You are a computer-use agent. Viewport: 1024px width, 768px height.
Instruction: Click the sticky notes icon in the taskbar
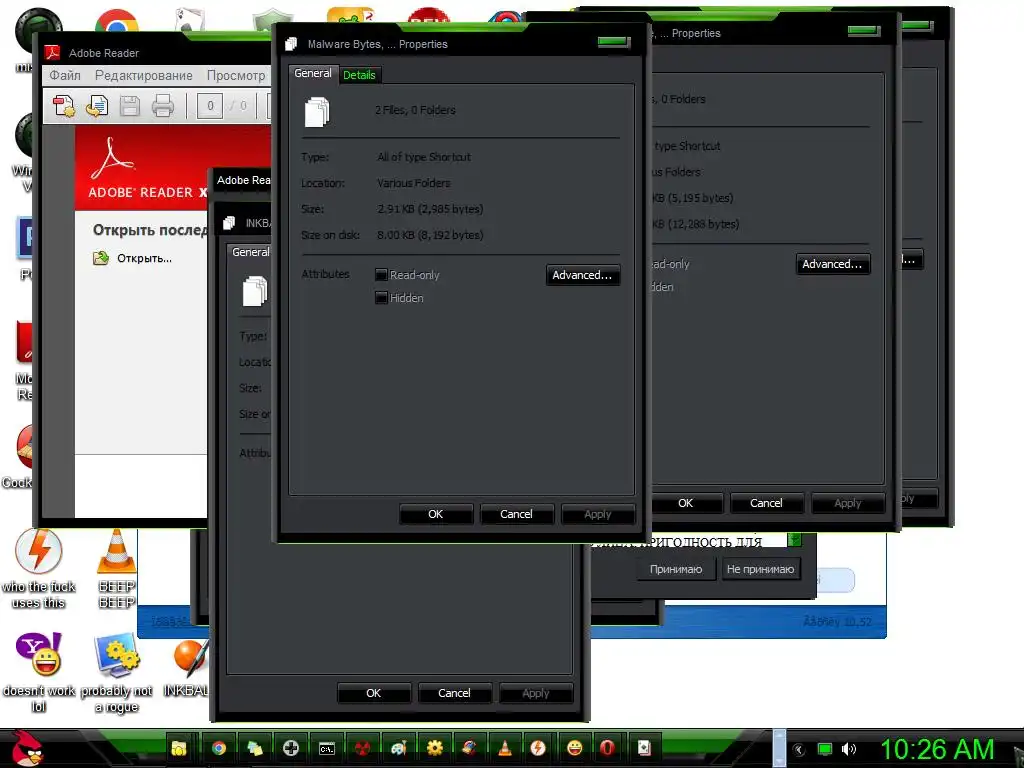pos(255,748)
